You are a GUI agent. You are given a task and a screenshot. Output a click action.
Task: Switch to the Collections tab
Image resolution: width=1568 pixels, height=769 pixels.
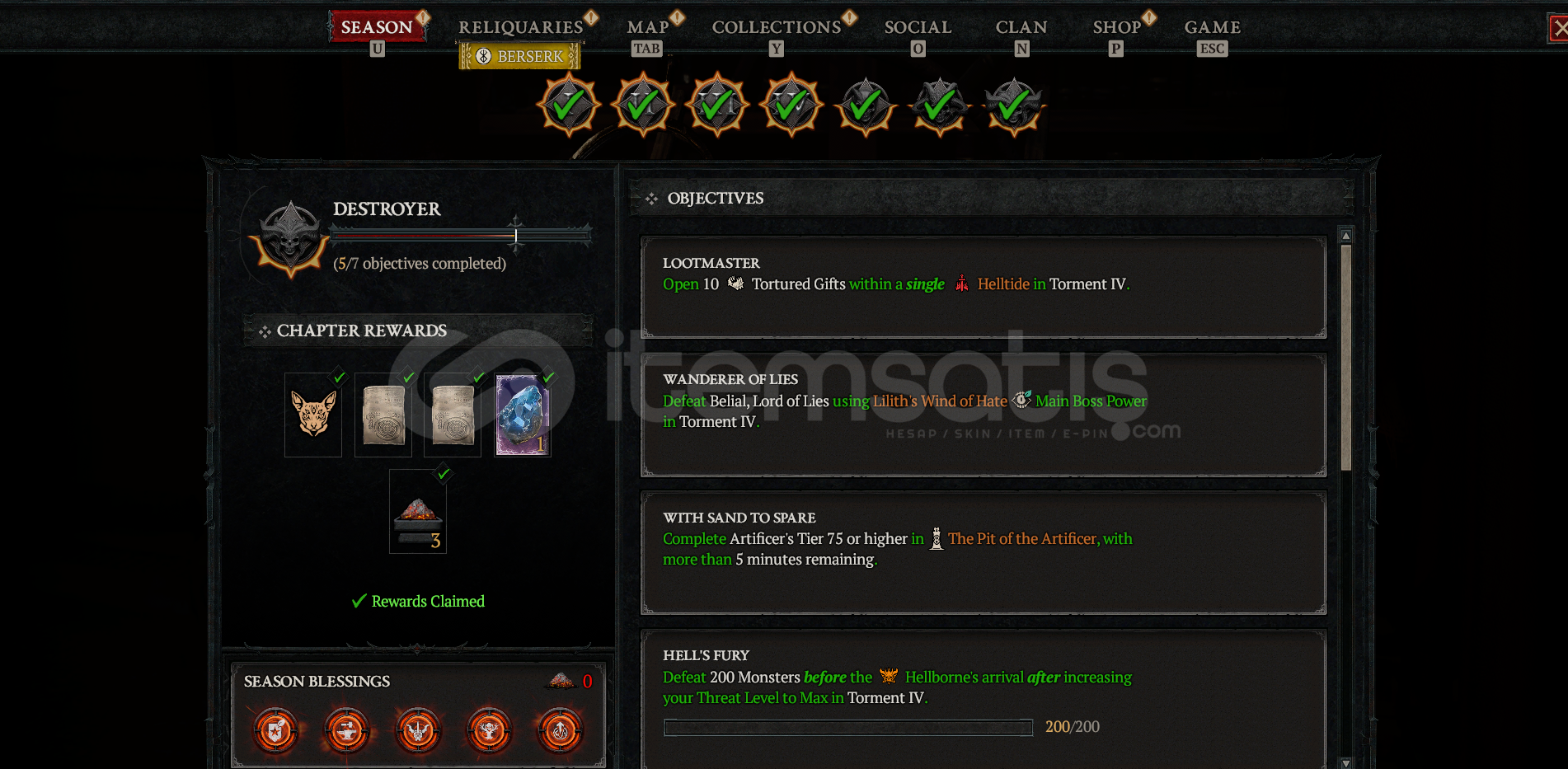click(777, 27)
